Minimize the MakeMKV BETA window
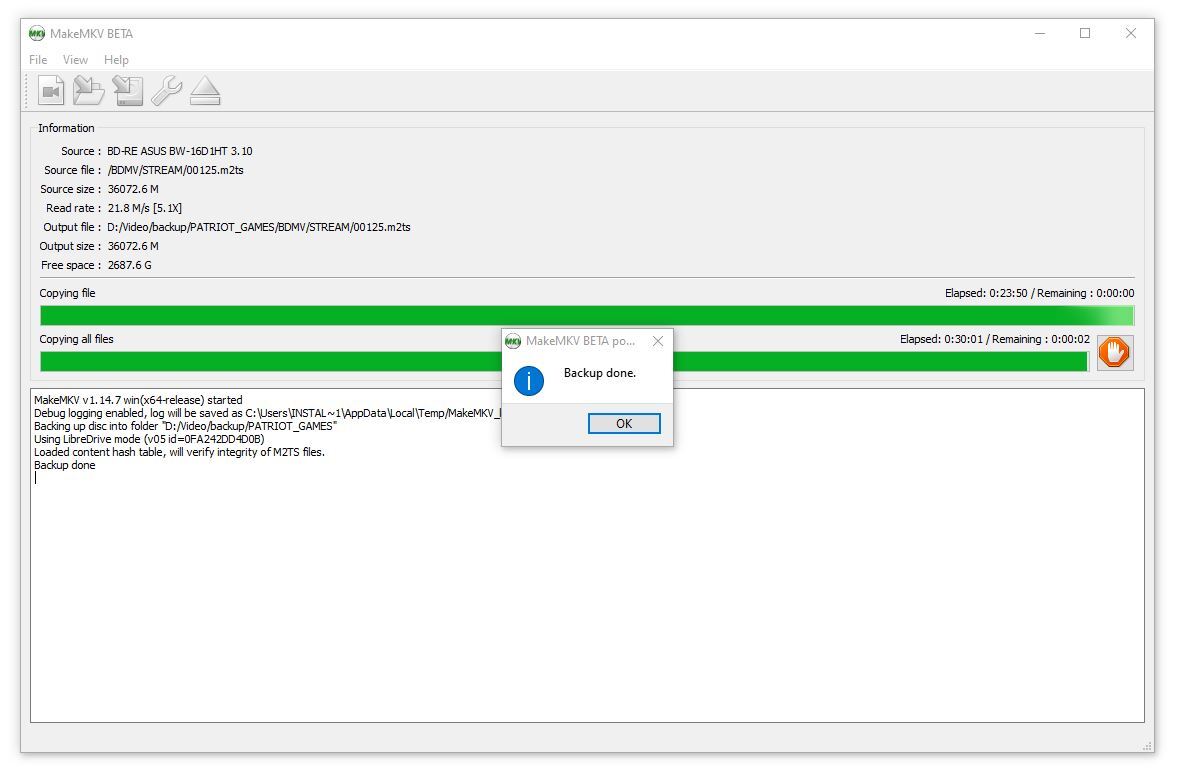1178x772 pixels. click(1040, 34)
